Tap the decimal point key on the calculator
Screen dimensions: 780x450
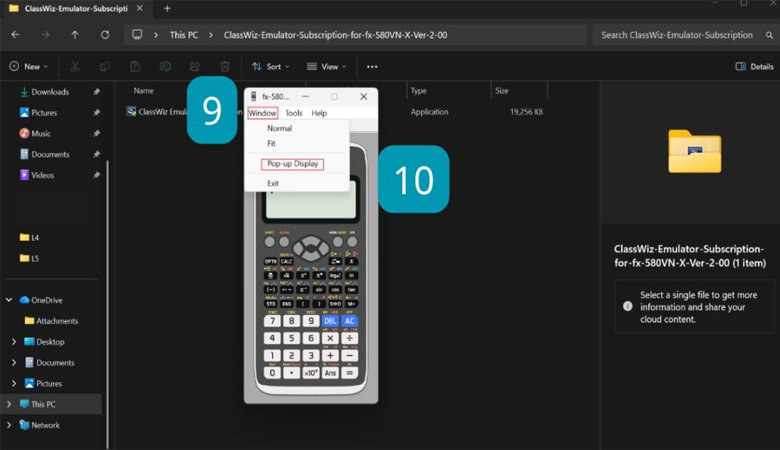click(x=292, y=372)
